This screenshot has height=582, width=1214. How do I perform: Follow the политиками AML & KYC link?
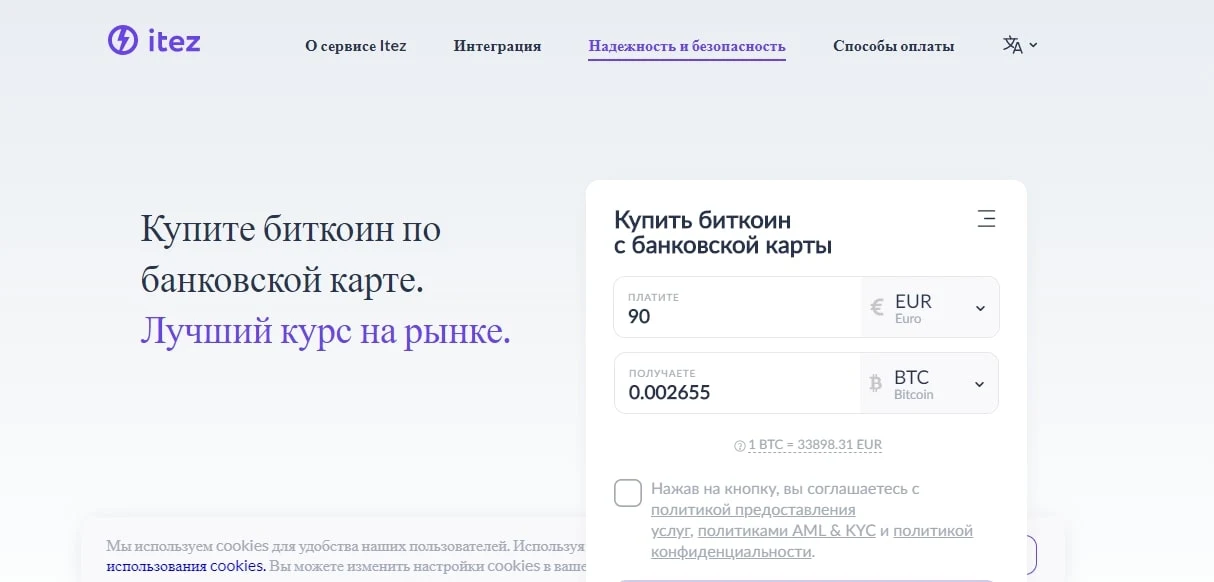coord(787,531)
